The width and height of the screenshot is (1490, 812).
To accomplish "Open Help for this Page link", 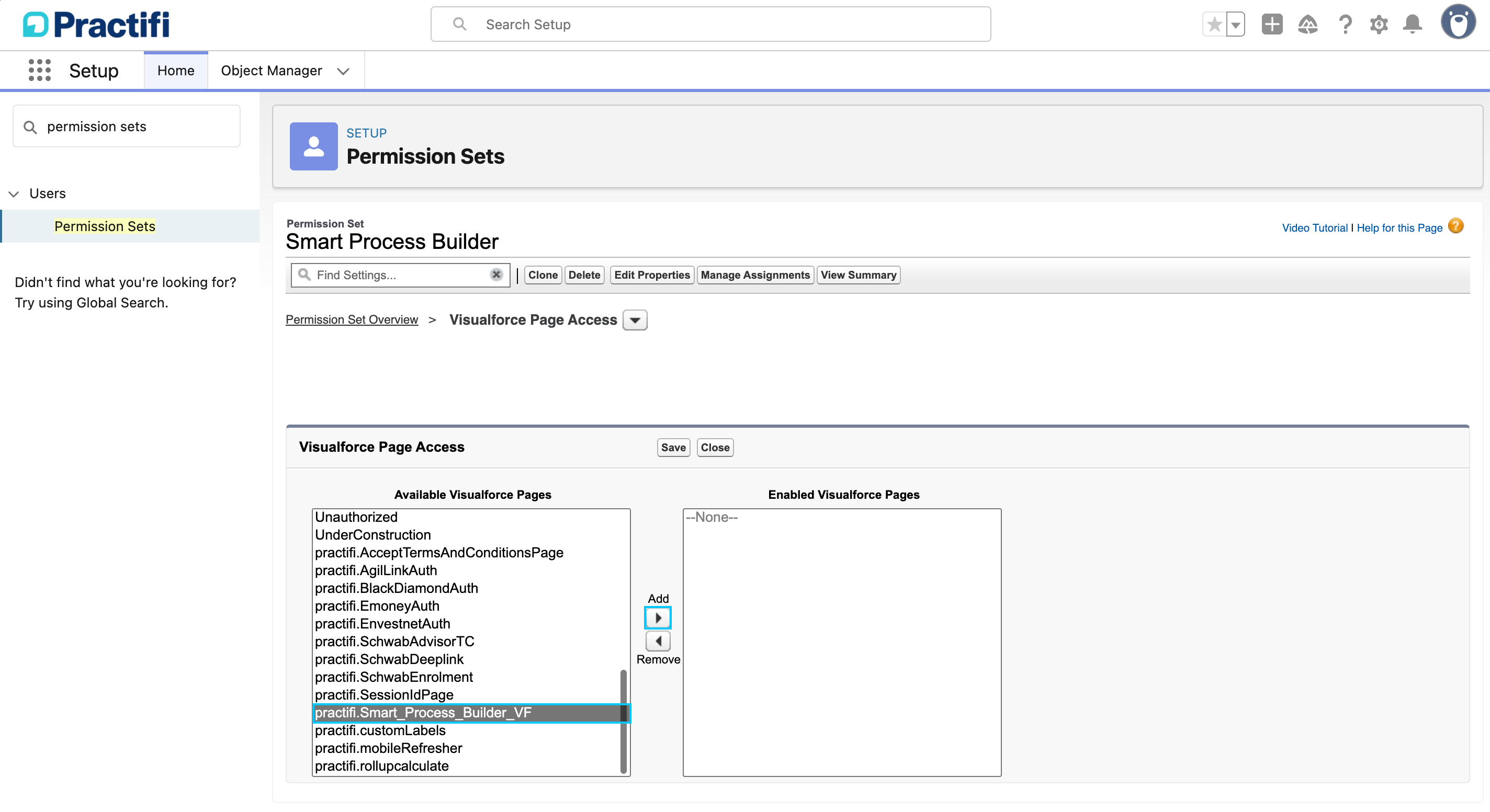I will point(1399,228).
